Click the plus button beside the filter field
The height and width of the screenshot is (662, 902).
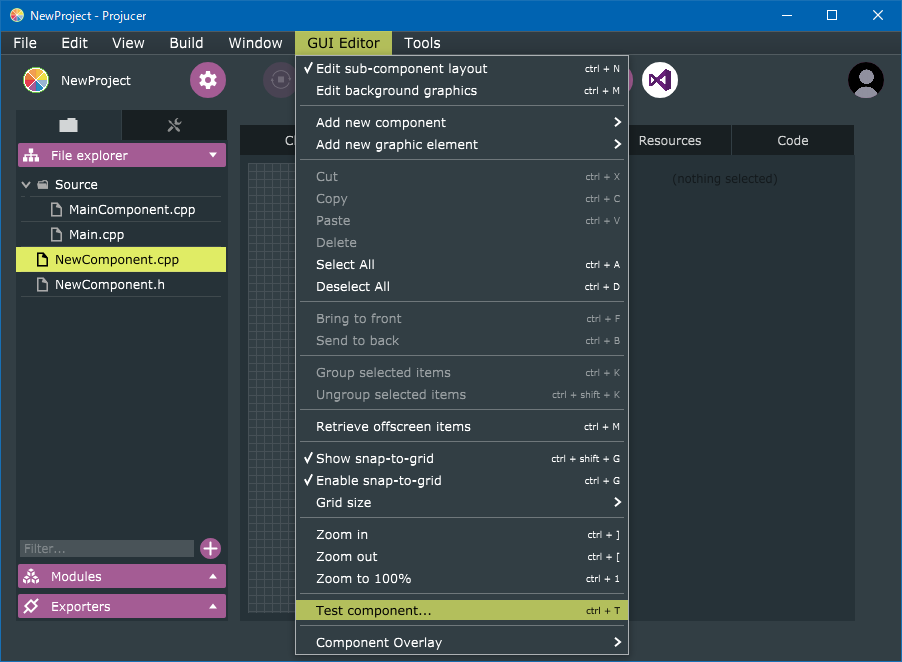point(210,548)
